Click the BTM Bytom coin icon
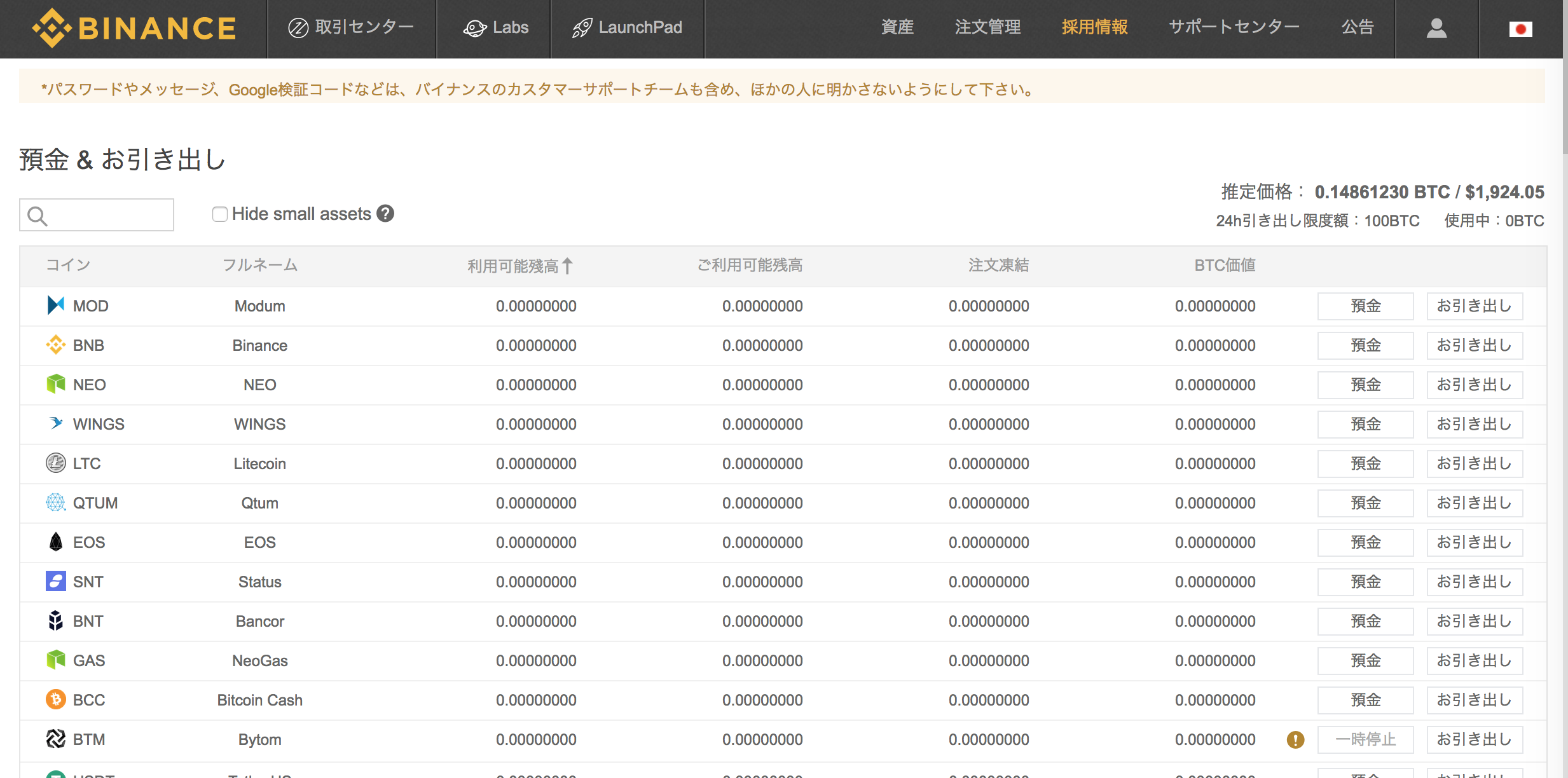 tap(56, 739)
